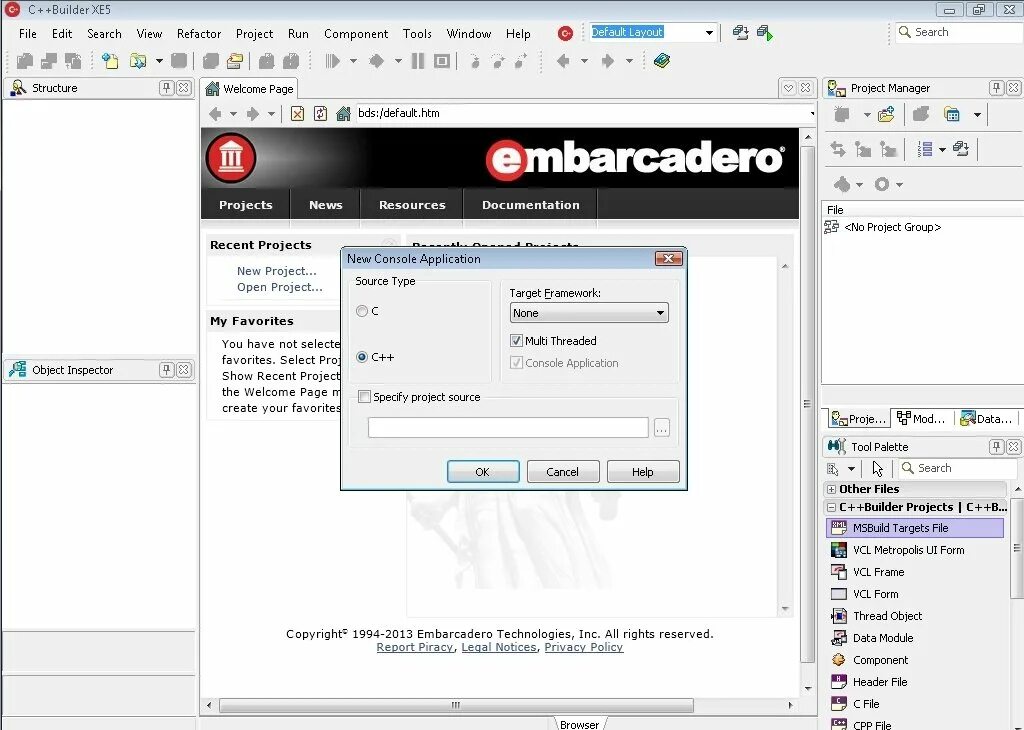Click the Sync icon in Project Manager toolbar
Screen dimensions: 1024x730
(x=838, y=149)
